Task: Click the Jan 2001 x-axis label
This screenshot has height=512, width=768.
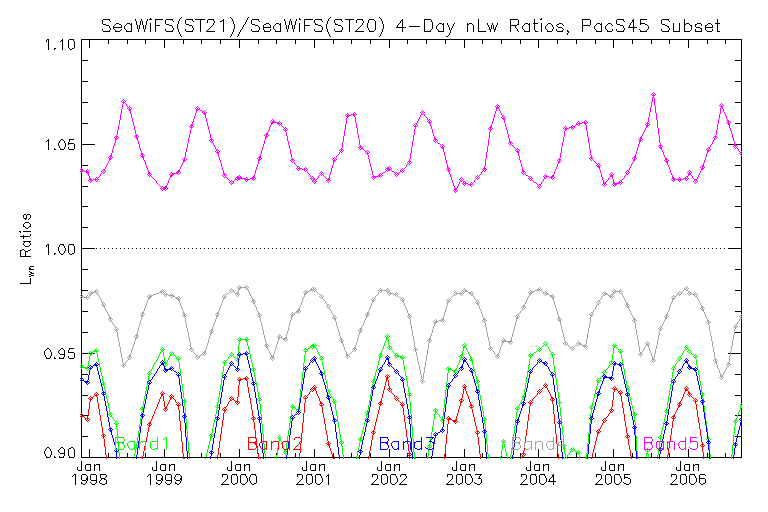Action: 313,473
